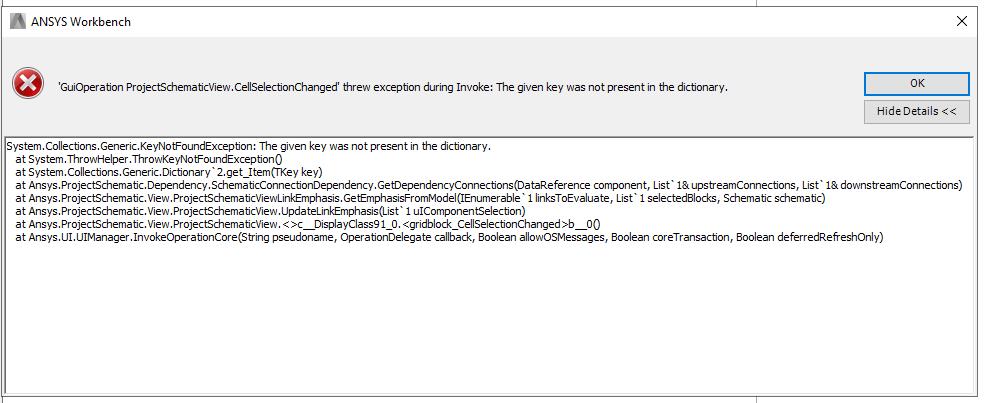Click the CellSelectionChanged exception message text

pyautogui.click(x=392, y=87)
